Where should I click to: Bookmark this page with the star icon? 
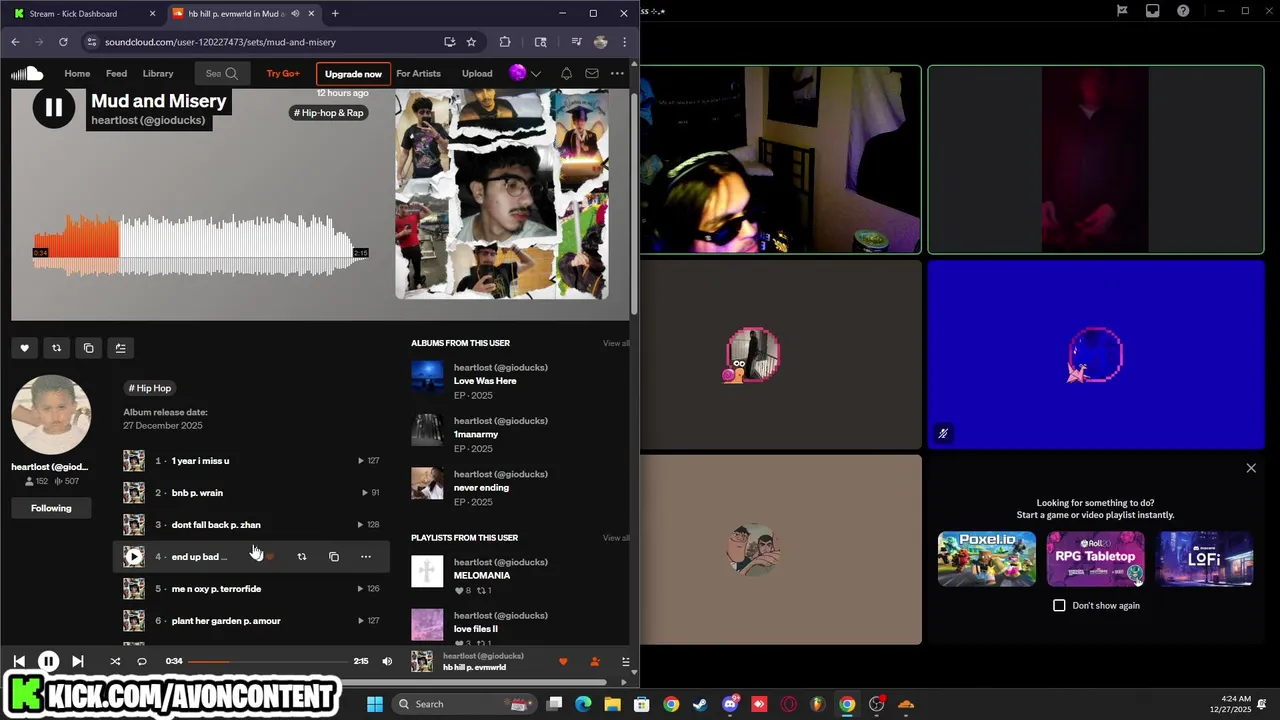(471, 42)
